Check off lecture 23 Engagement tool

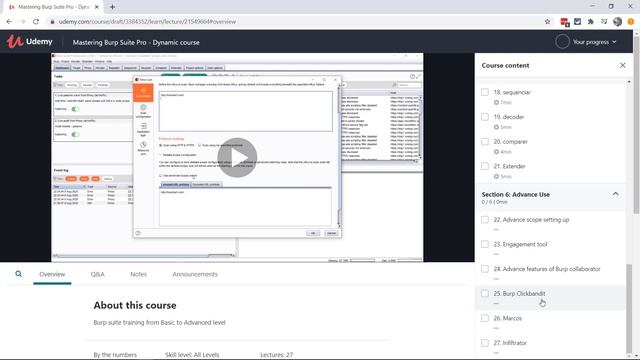[484, 244]
